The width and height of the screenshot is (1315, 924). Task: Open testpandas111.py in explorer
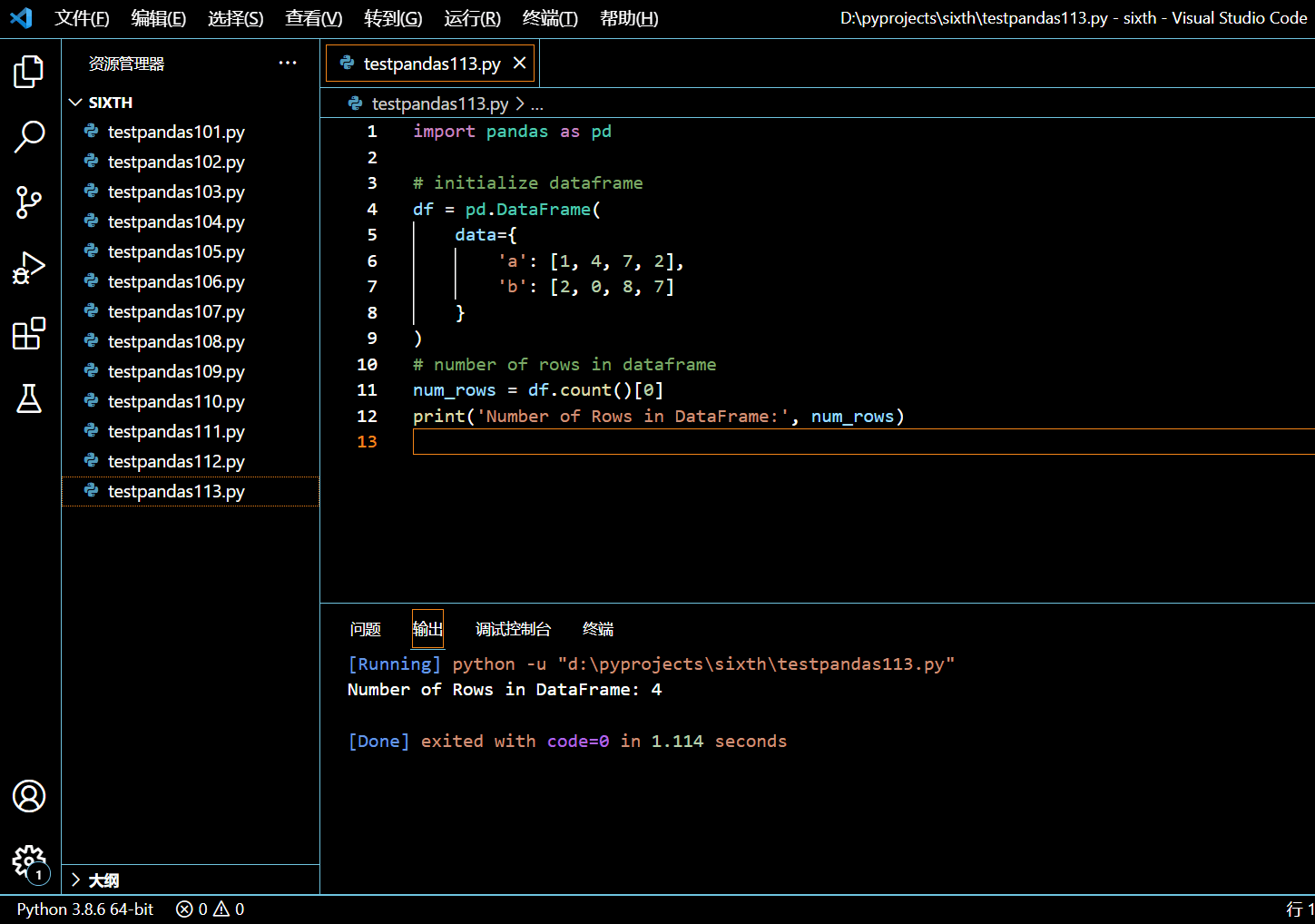tap(191, 431)
